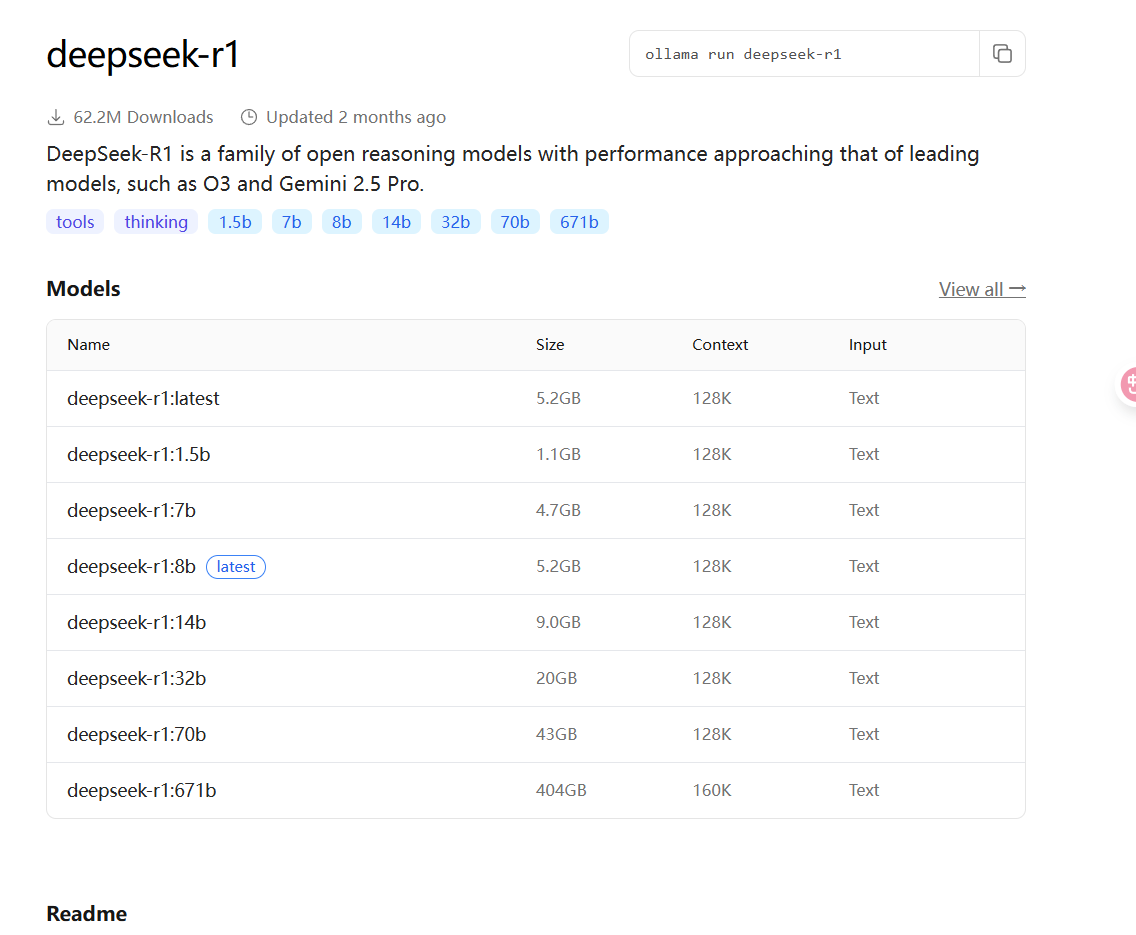Image resolution: width=1136 pixels, height=935 pixels.
Task: Select the 70b size tag
Action: click(x=515, y=222)
